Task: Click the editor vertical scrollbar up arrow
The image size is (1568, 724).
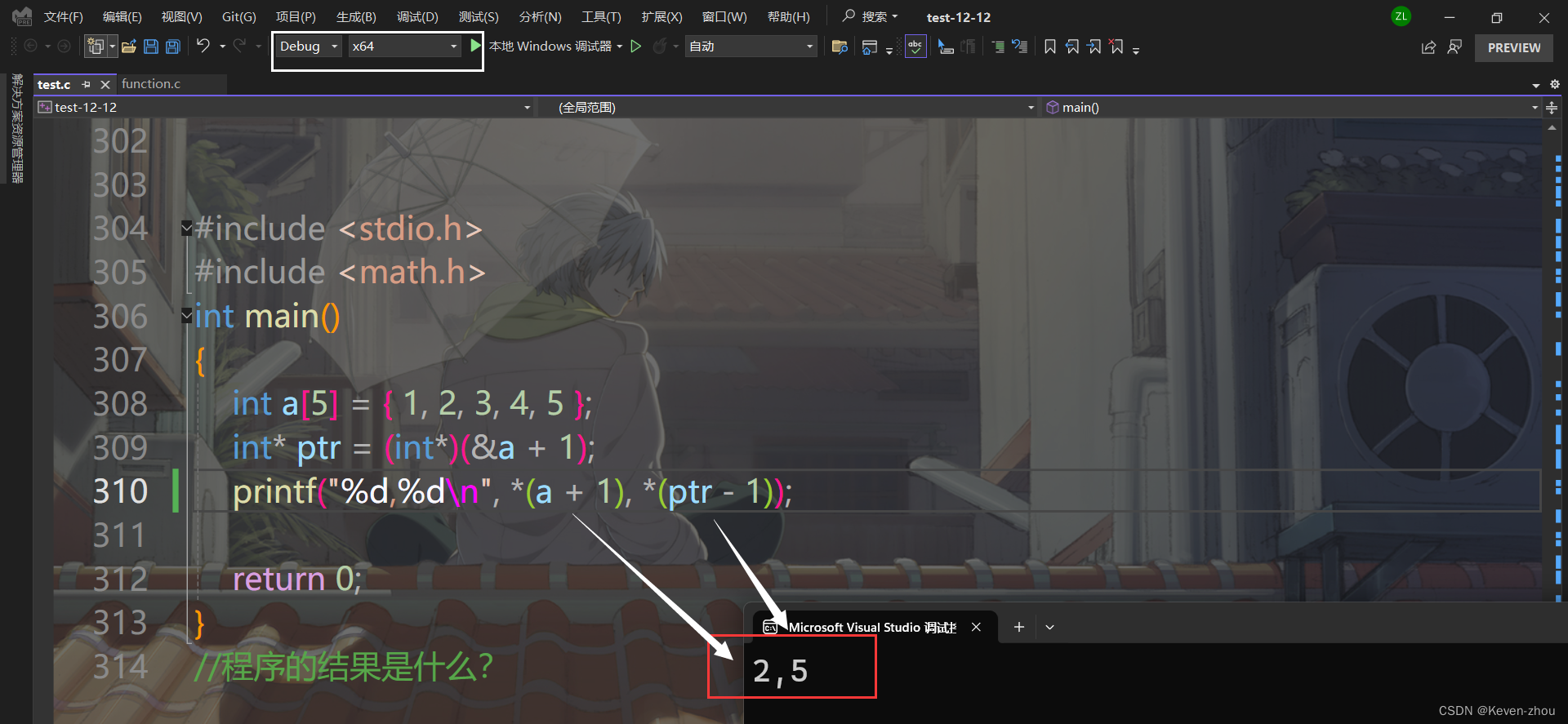Action: (1552, 127)
